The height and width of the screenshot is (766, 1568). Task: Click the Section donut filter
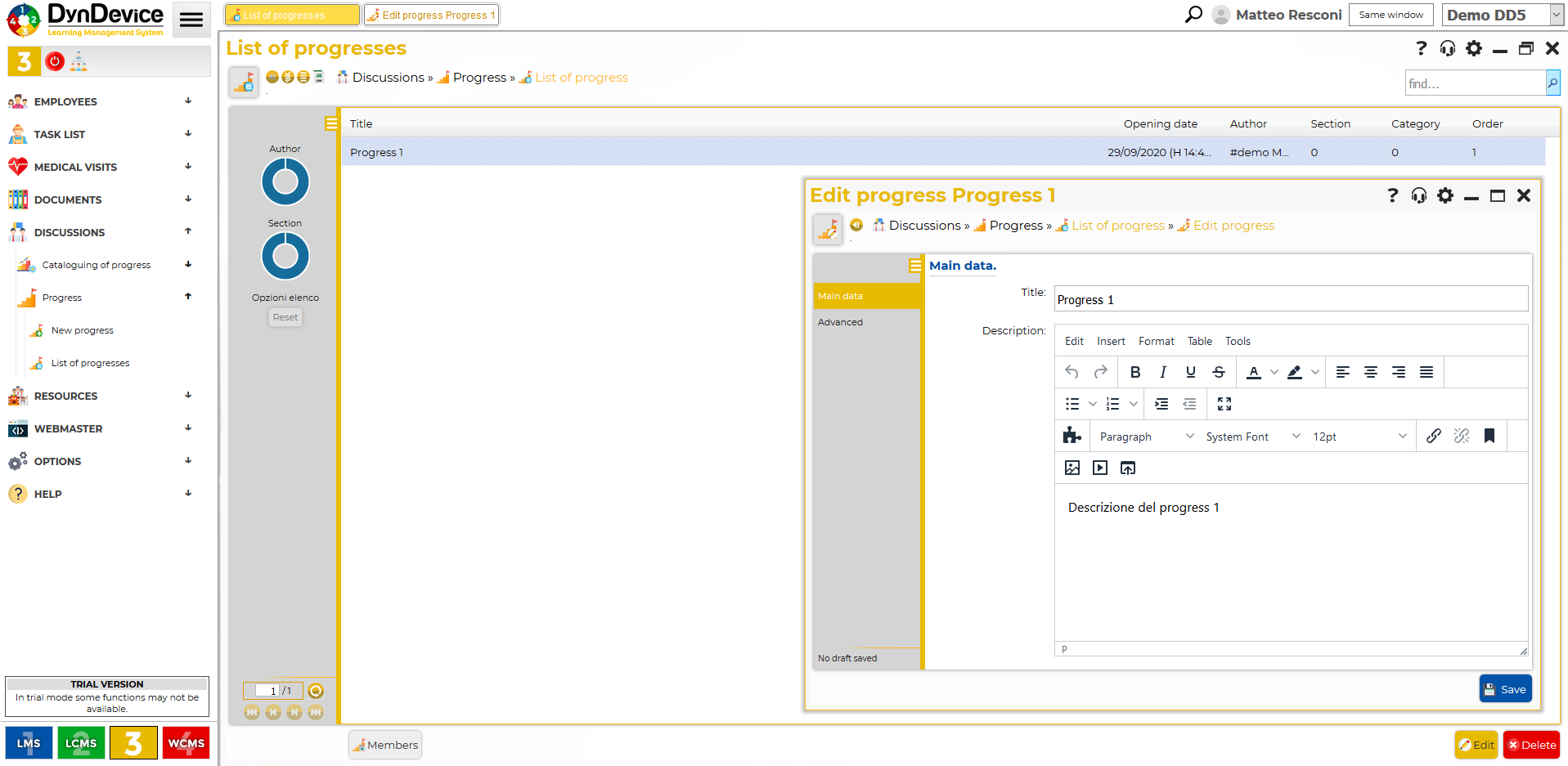click(x=285, y=256)
